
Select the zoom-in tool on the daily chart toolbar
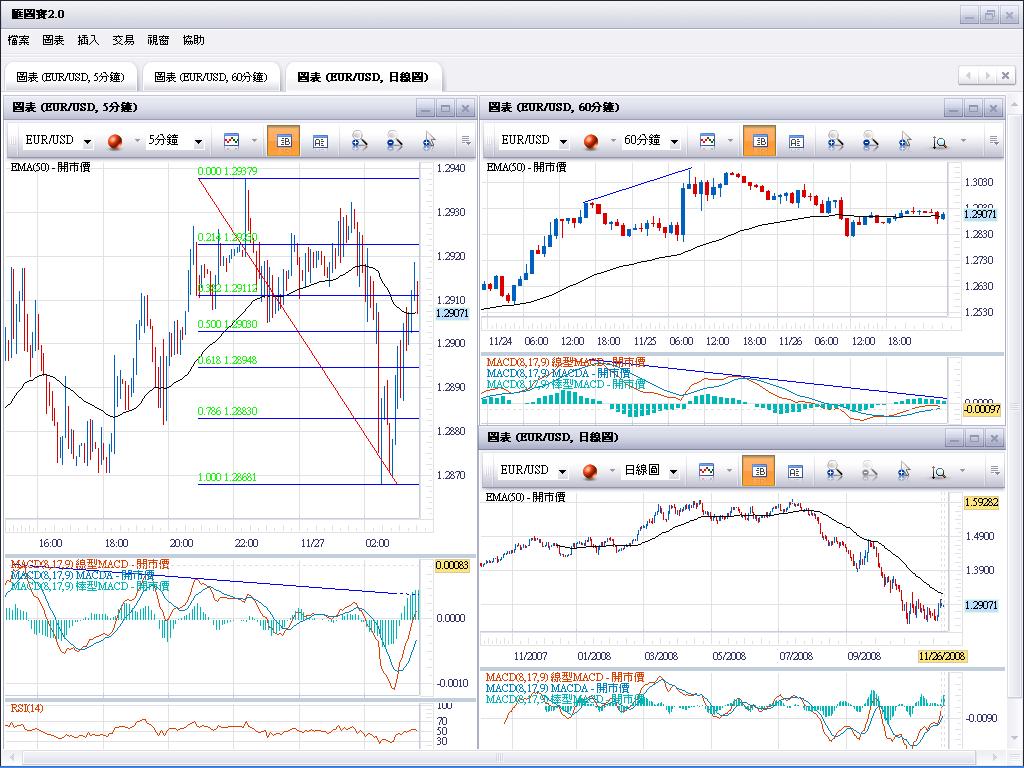[x=833, y=470]
